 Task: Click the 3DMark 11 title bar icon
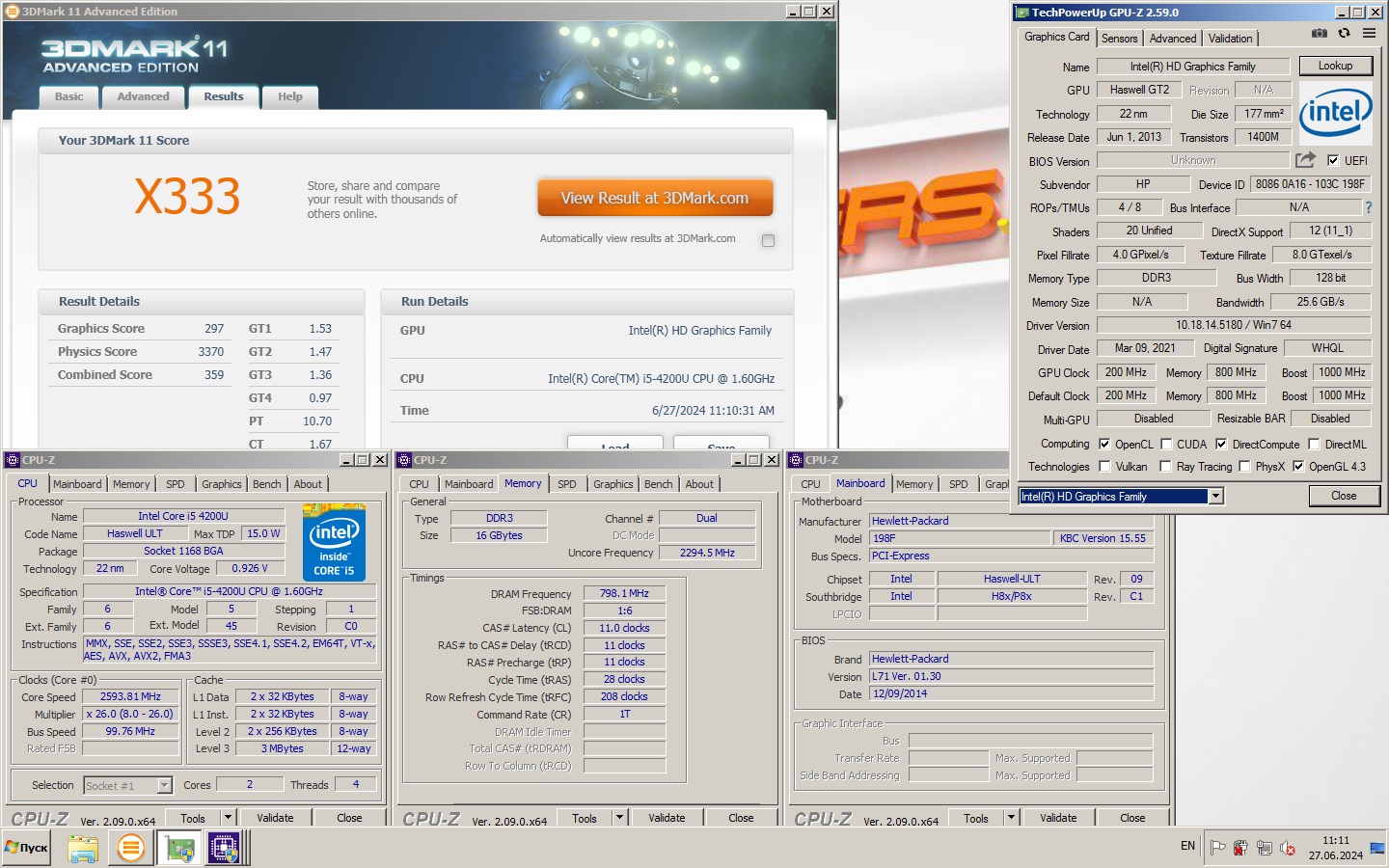point(13,12)
